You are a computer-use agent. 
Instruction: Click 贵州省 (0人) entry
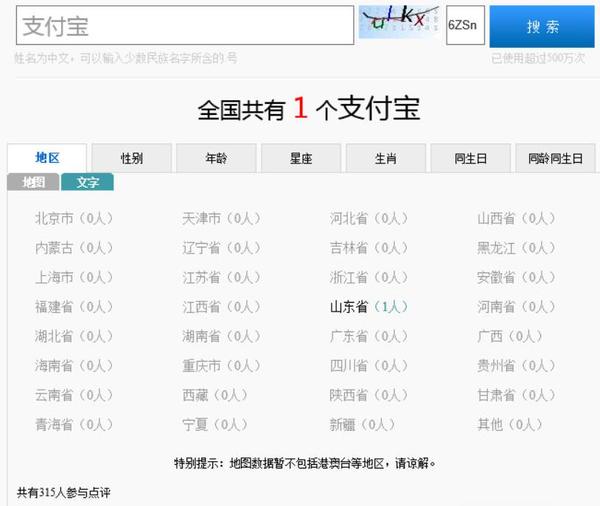click(x=516, y=366)
